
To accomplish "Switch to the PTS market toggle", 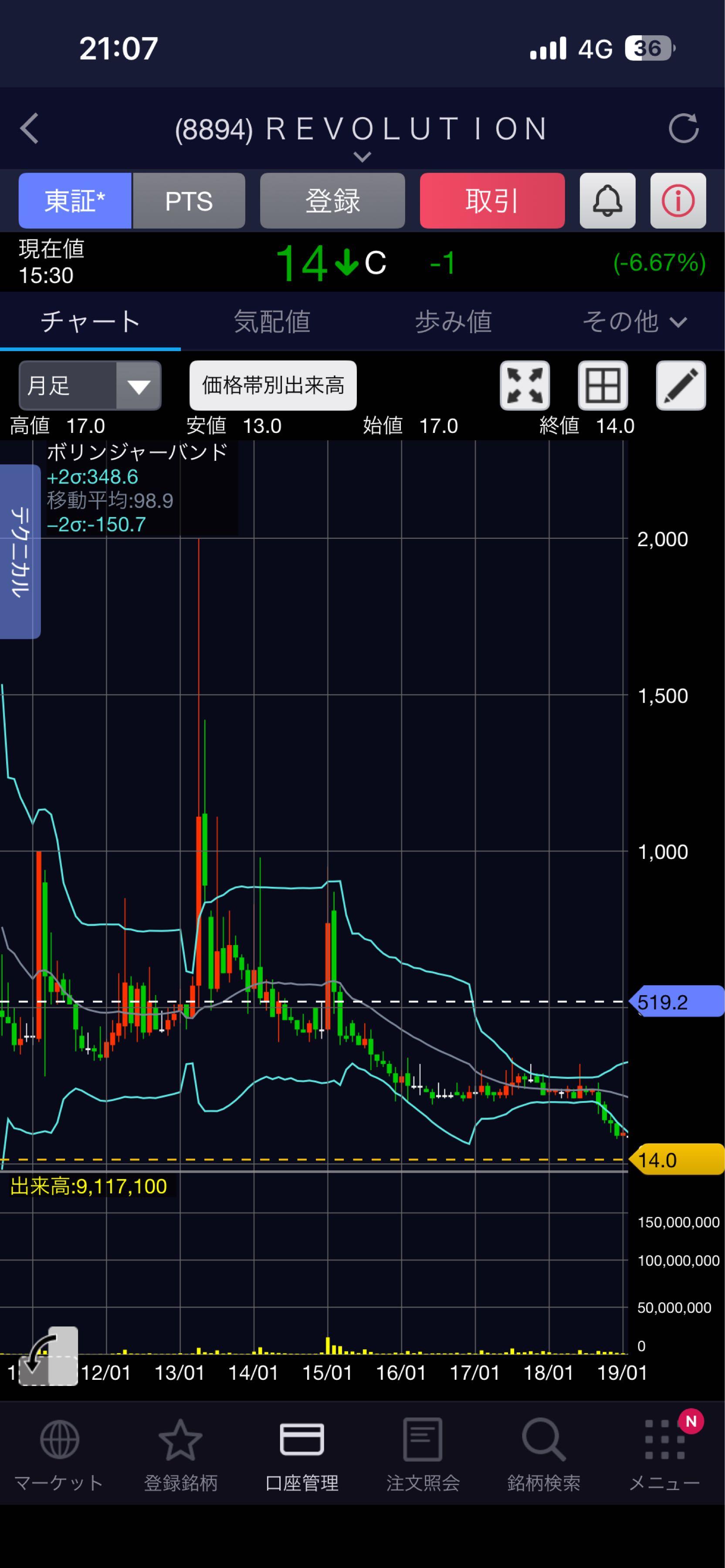I will [x=189, y=201].
